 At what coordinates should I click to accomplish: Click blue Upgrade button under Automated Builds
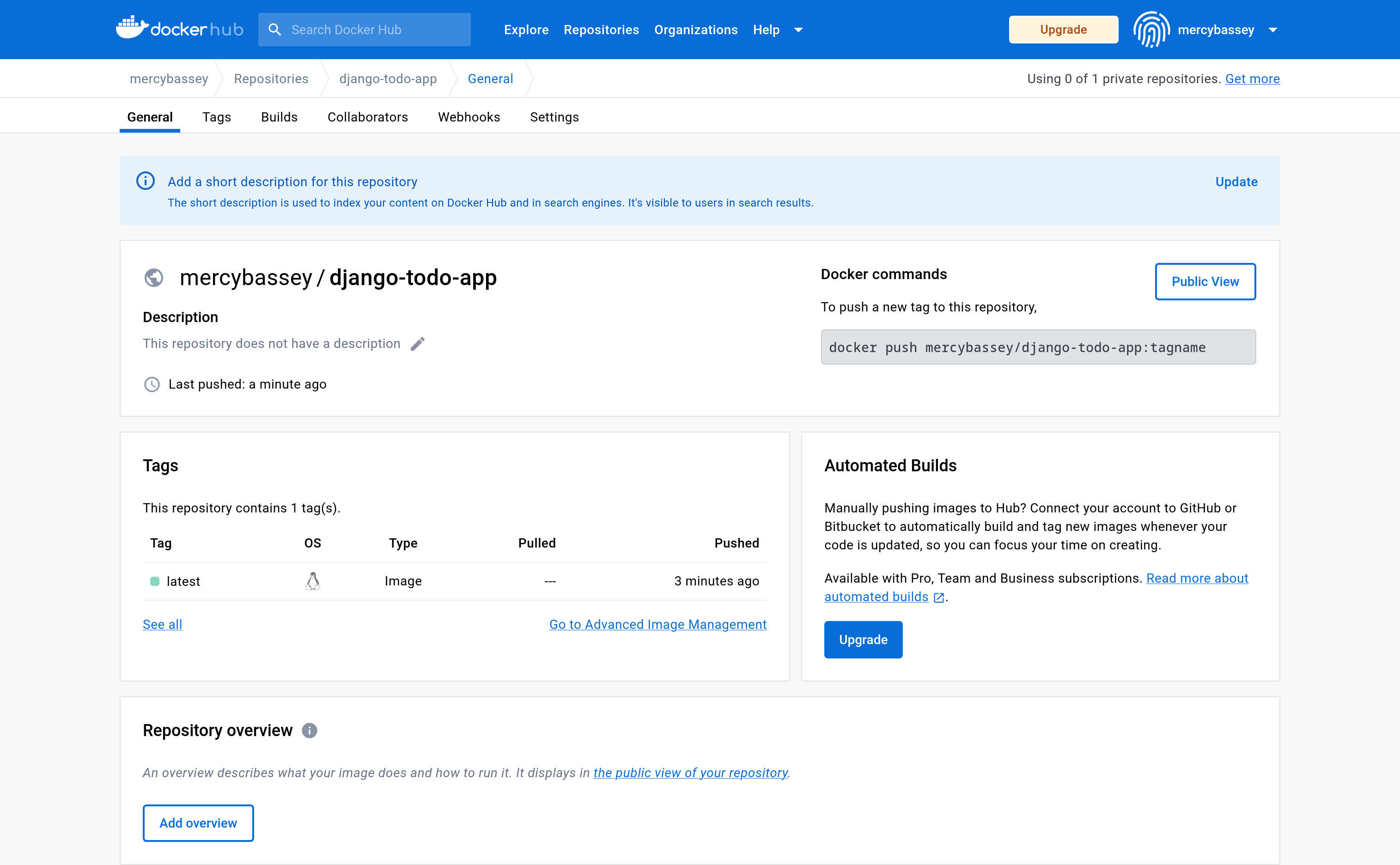863,640
